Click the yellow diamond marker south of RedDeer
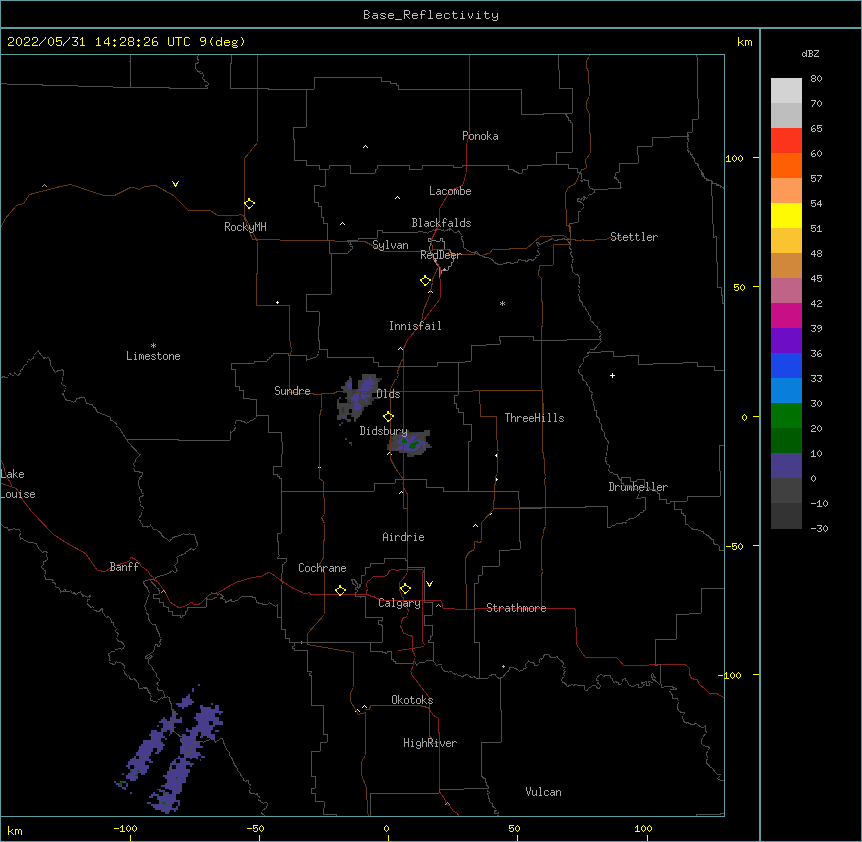 (425, 280)
